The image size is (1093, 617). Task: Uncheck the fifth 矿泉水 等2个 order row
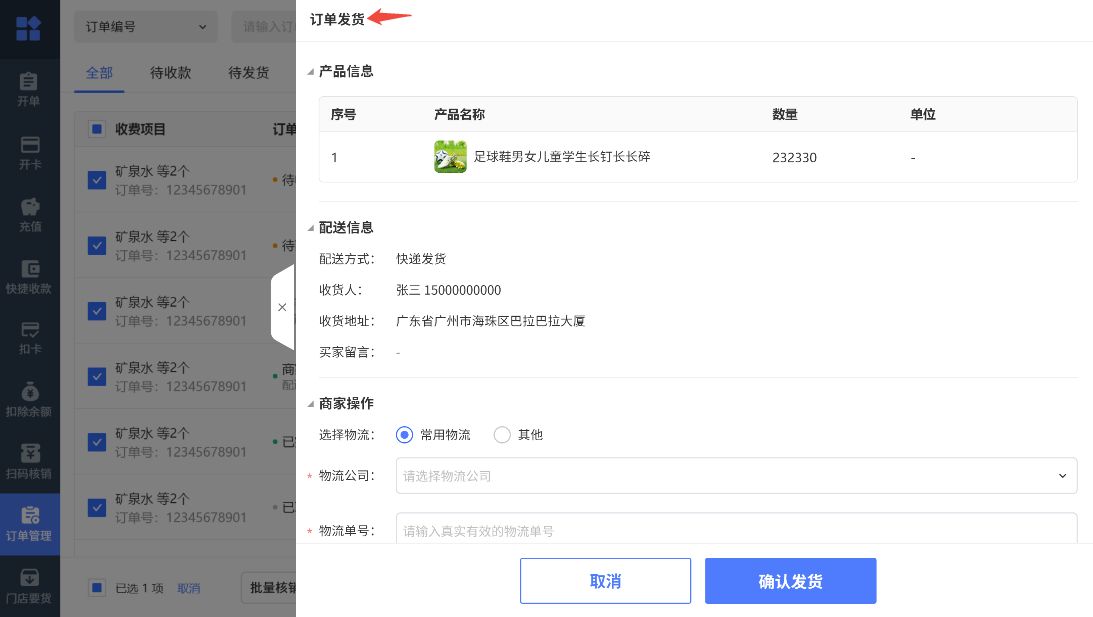[x=97, y=442]
